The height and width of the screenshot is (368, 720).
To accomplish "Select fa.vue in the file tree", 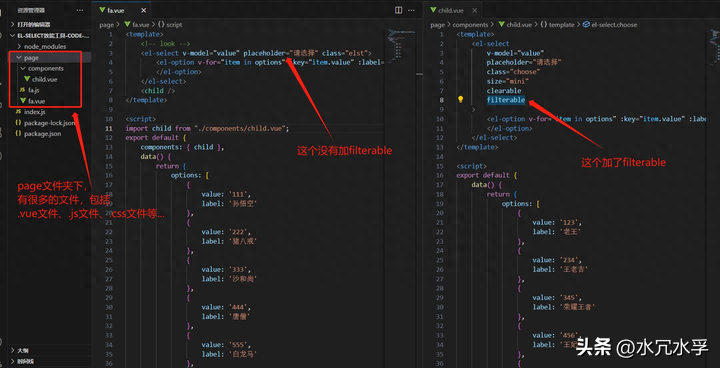I will click(36, 101).
